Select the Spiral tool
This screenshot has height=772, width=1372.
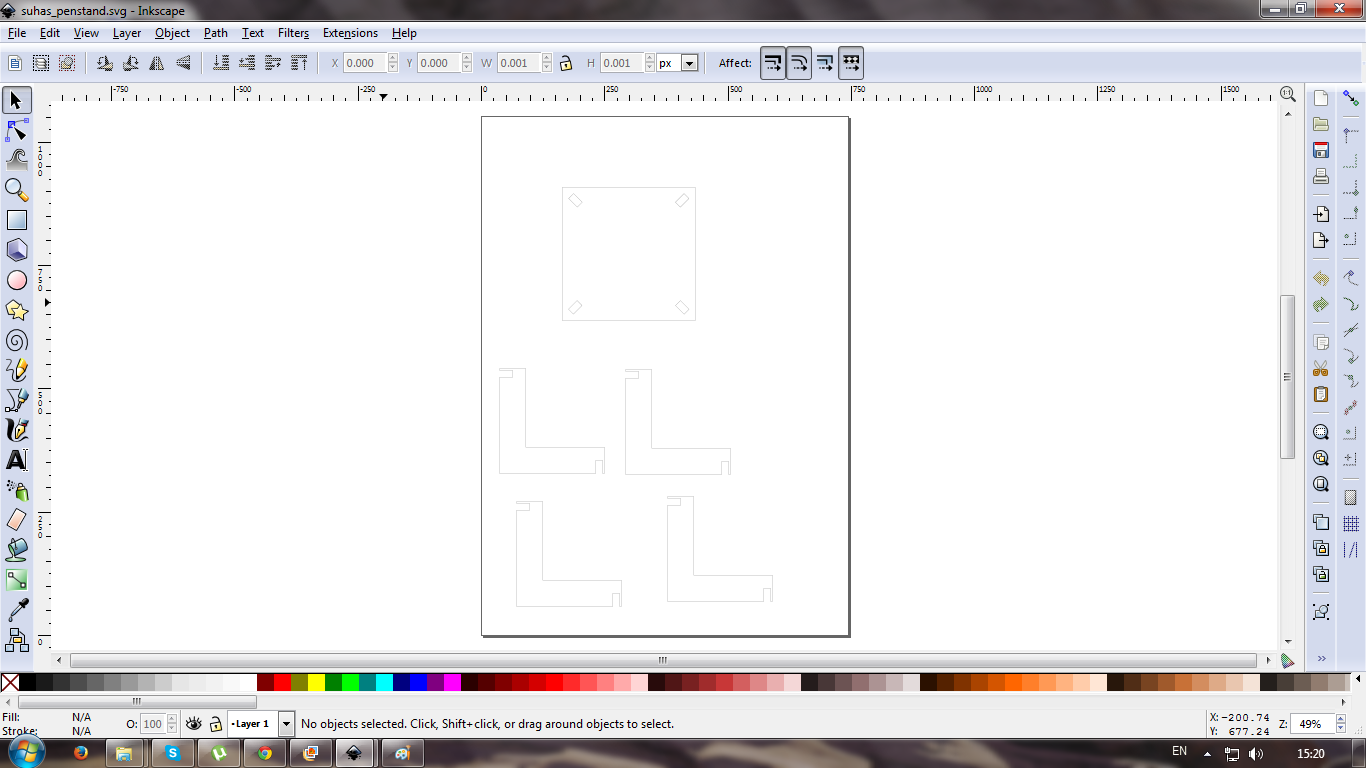(16, 340)
